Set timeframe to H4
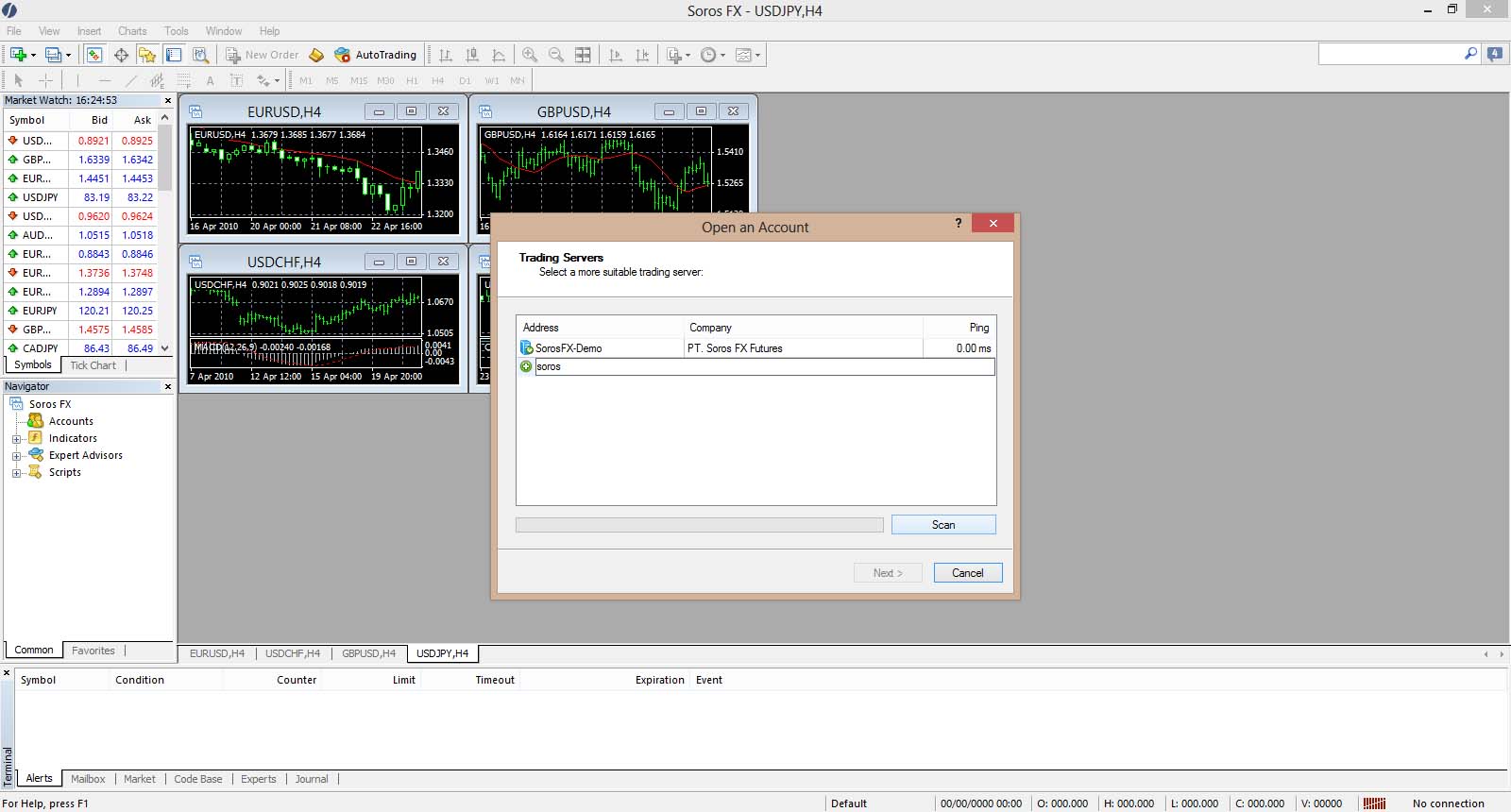 pos(438,80)
